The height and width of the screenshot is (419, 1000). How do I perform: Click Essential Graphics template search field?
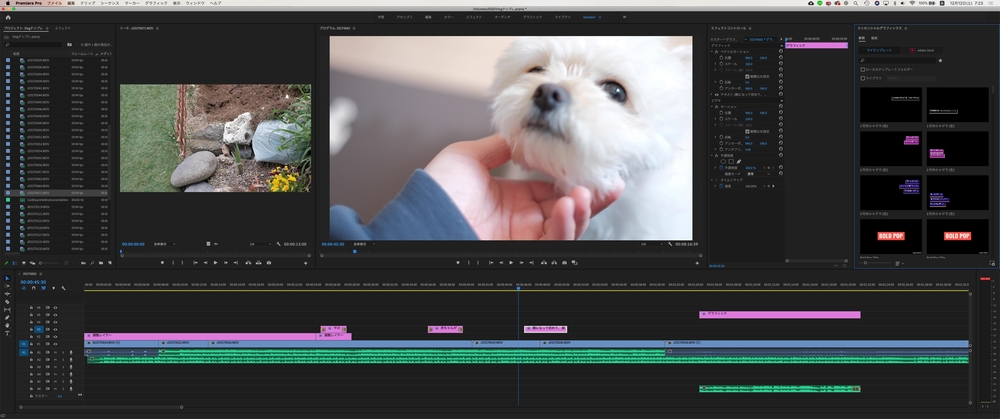(898, 61)
